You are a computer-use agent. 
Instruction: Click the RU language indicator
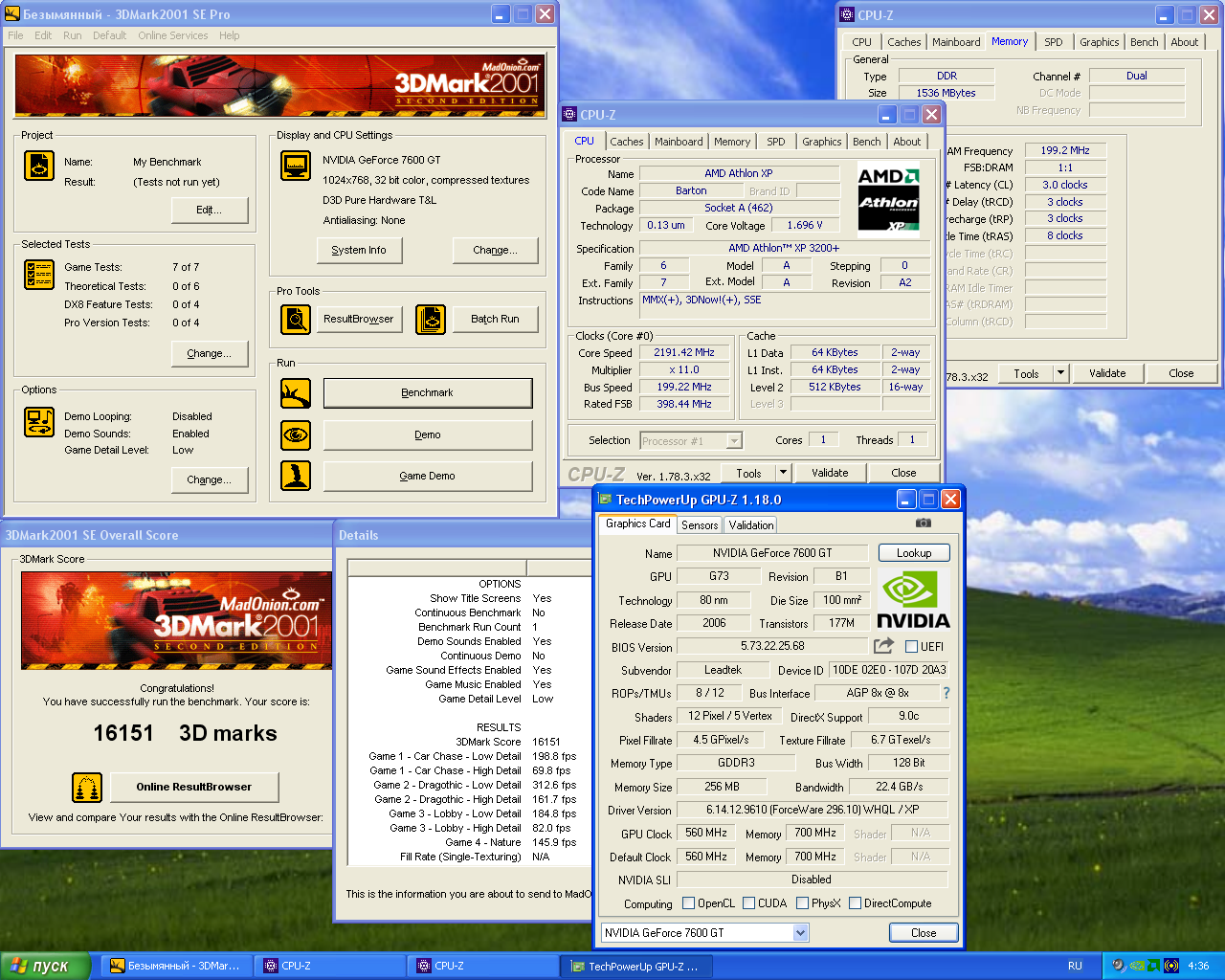tap(1075, 966)
